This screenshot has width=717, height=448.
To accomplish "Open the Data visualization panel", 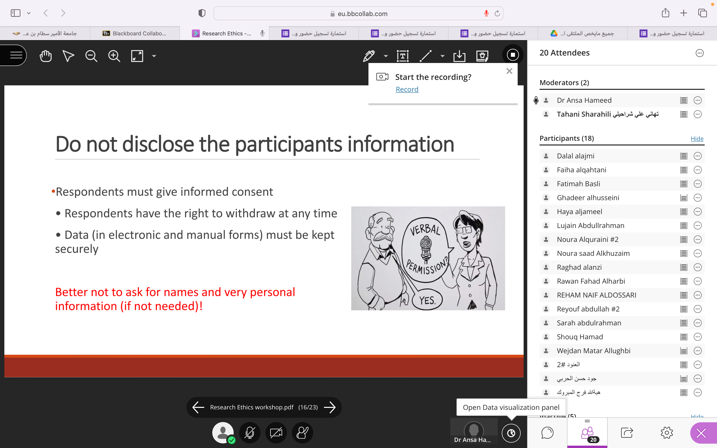I will tap(511, 433).
